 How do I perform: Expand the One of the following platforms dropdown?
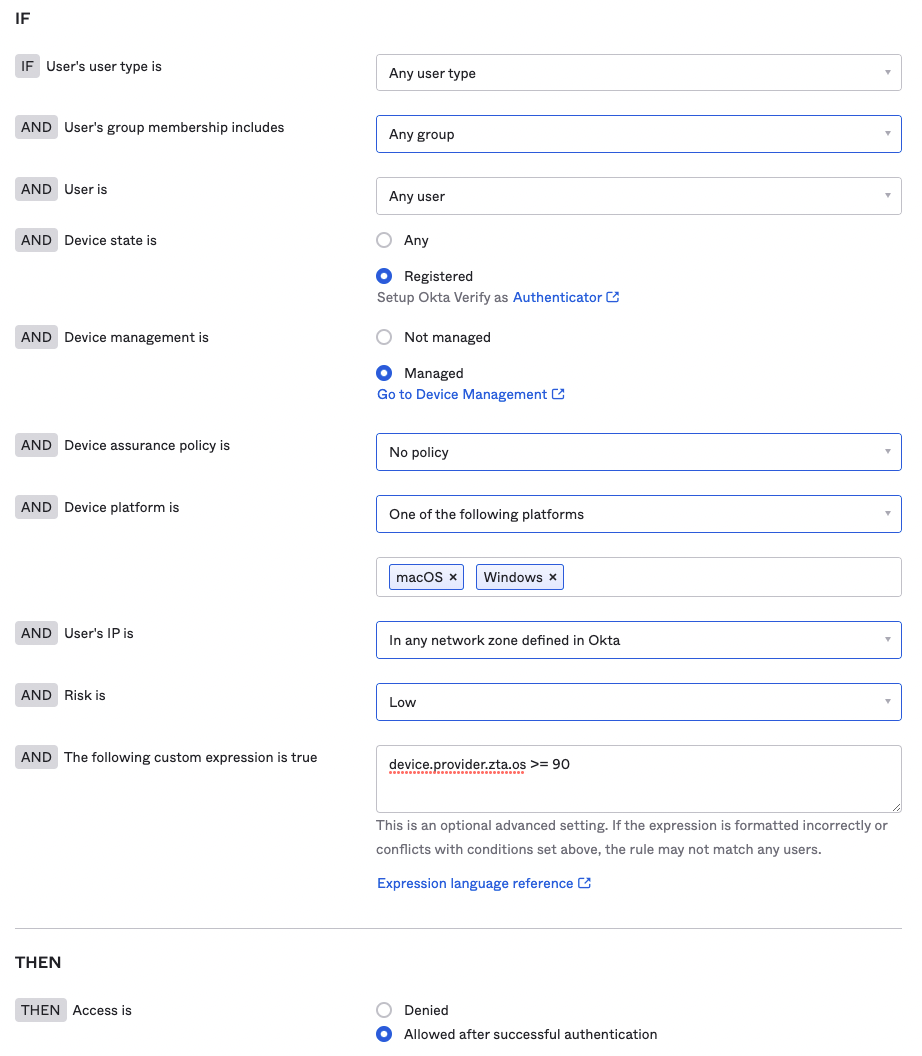click(x=638, y=514)
